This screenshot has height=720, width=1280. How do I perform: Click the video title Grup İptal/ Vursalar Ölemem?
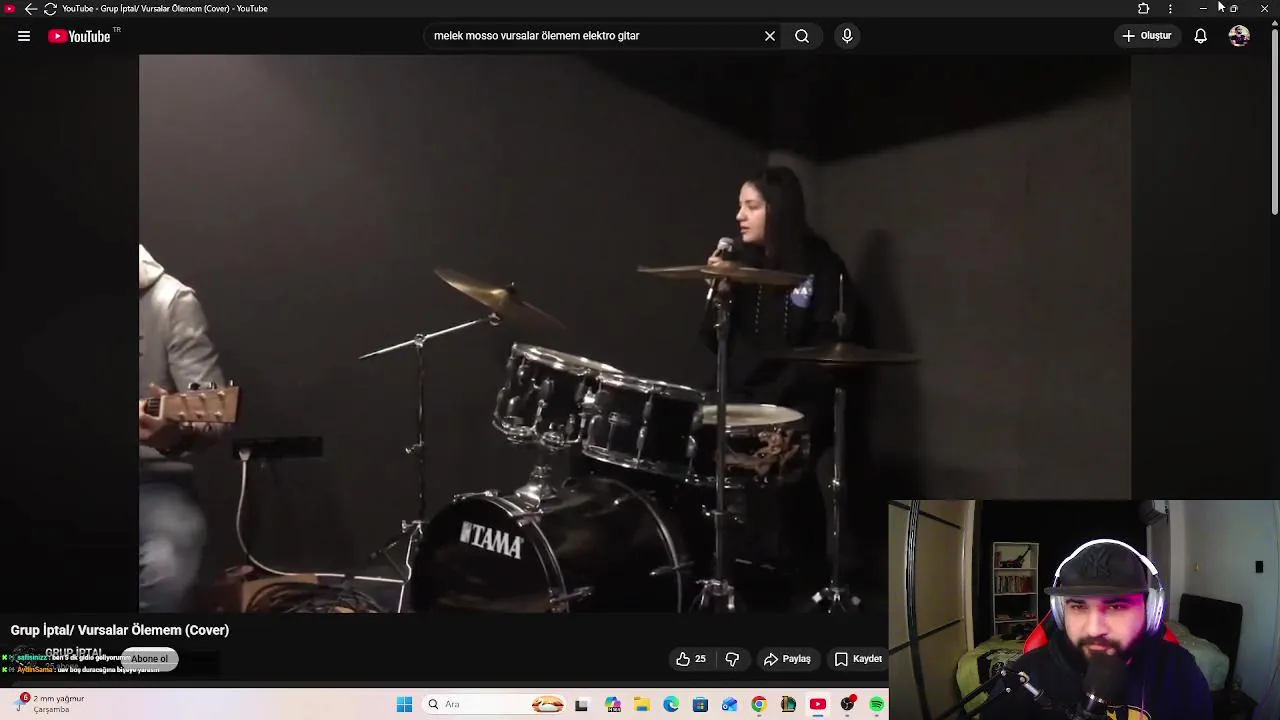(x=120, y=630)
